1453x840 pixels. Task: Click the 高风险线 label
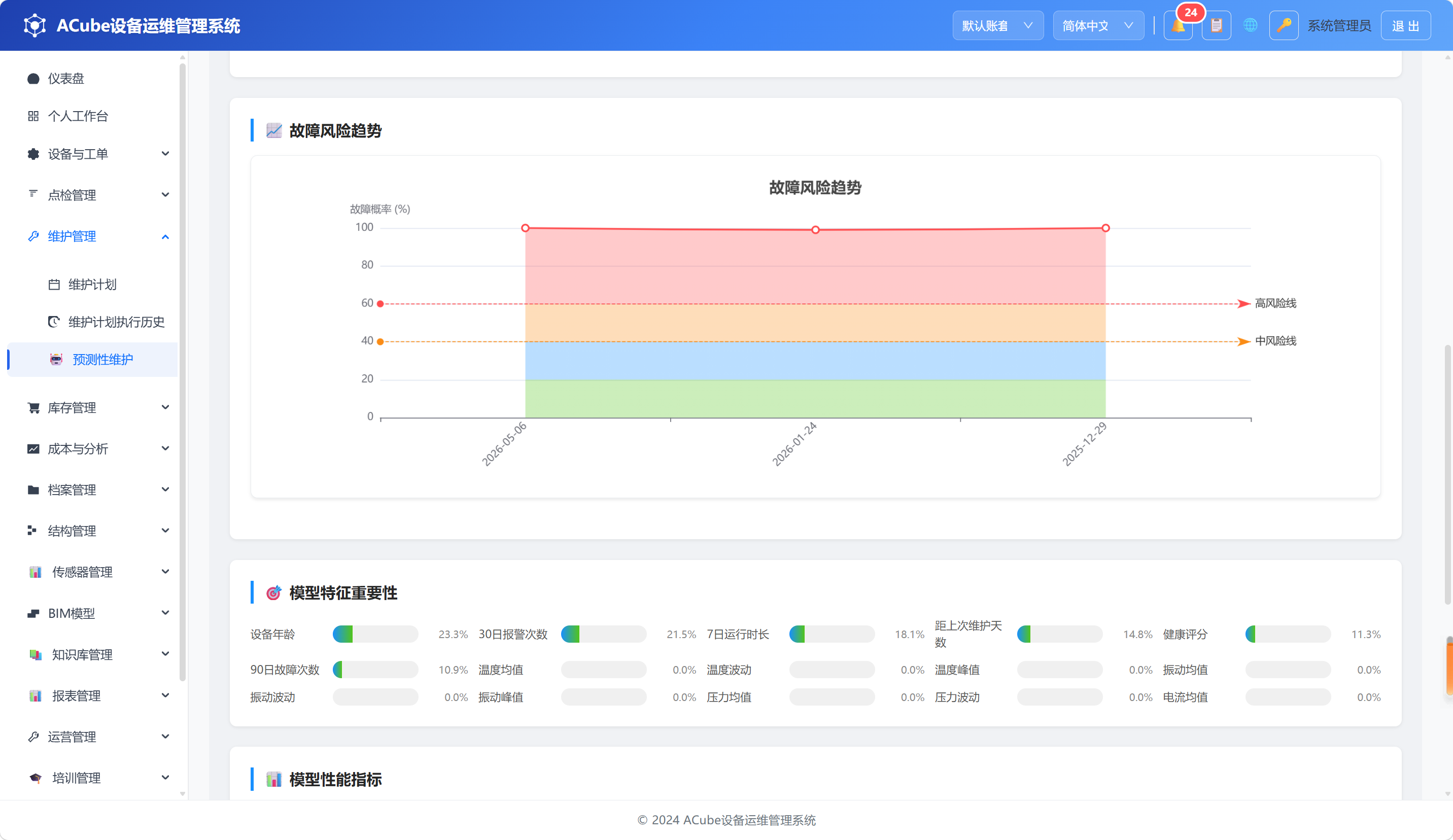(x=1275, y=303)
